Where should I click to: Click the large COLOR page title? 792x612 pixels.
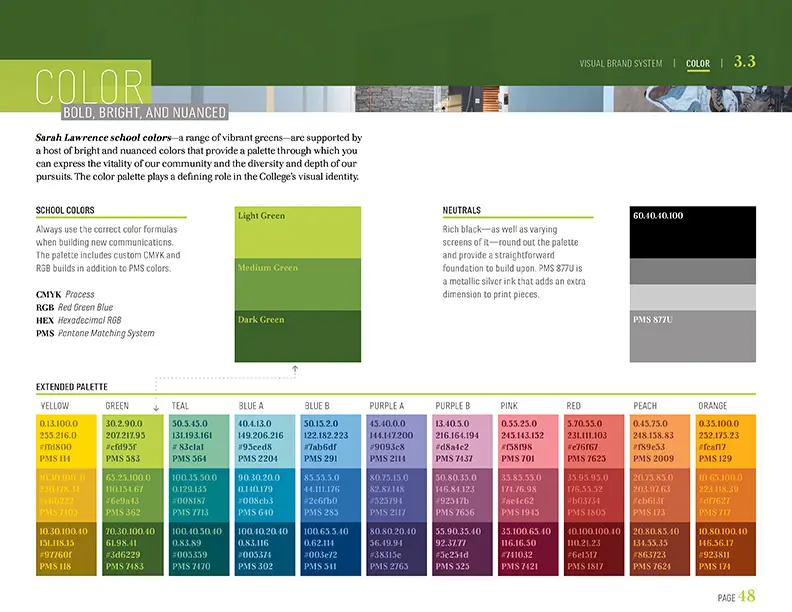(x=89, y=87)
